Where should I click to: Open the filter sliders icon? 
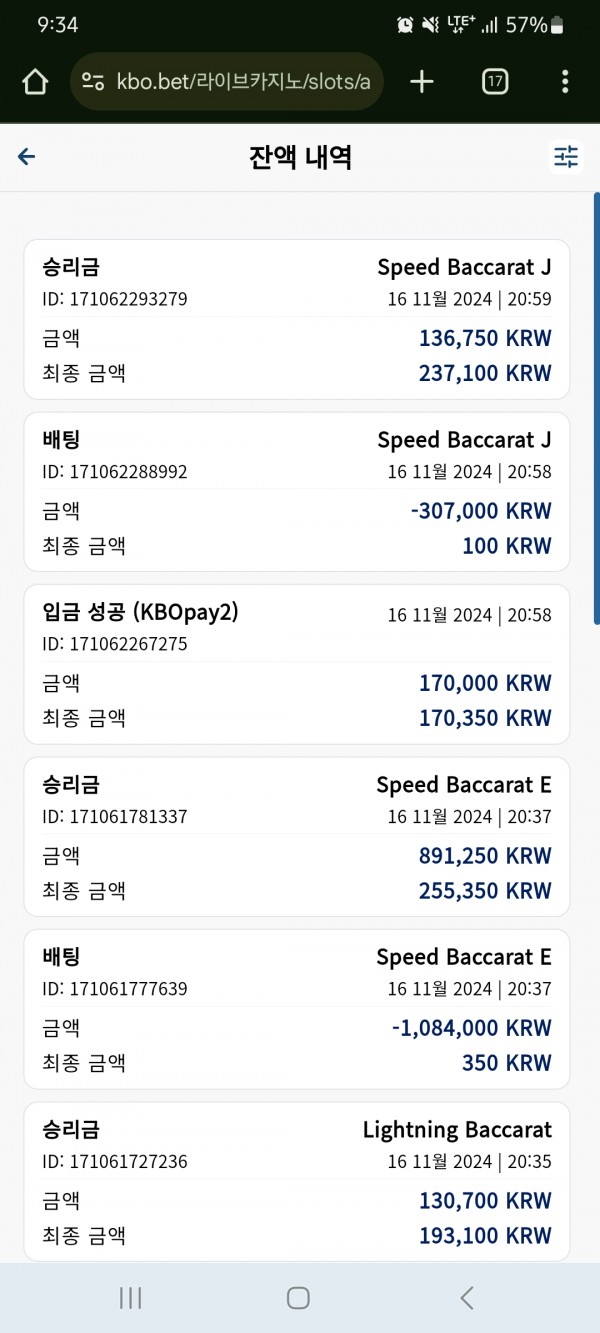point(566,157)
